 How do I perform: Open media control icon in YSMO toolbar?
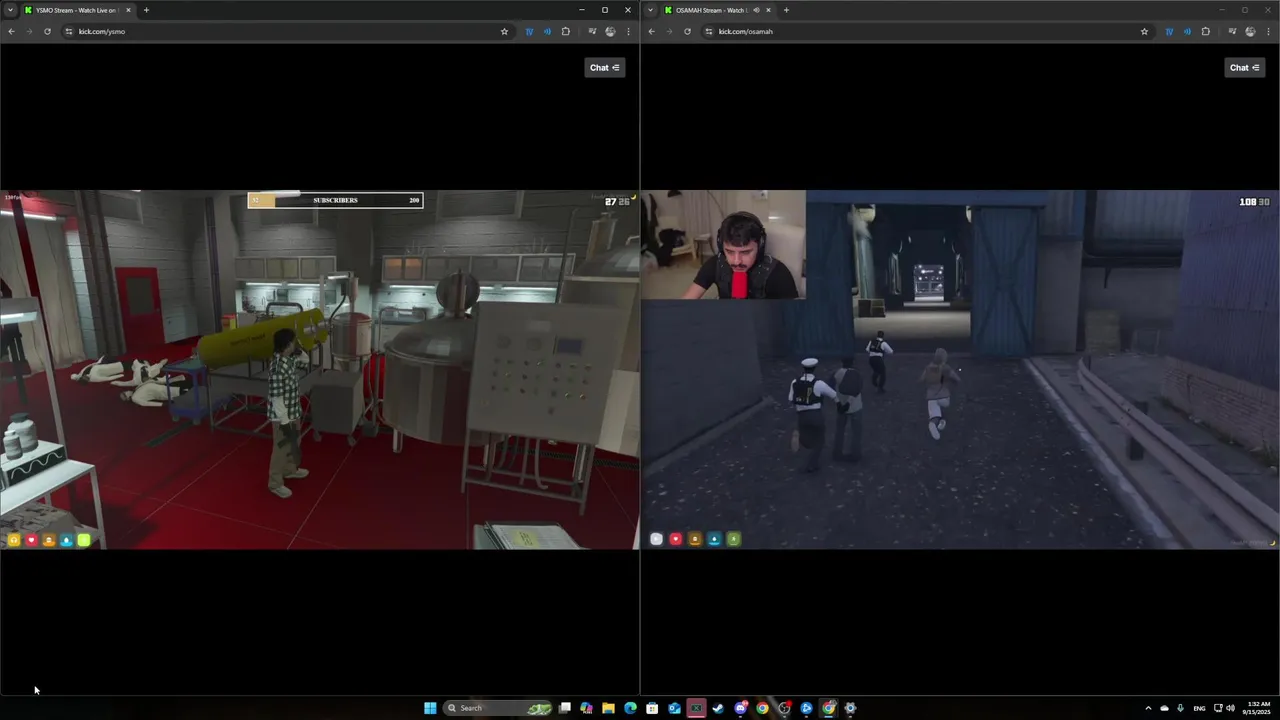(x=592, y=31)
